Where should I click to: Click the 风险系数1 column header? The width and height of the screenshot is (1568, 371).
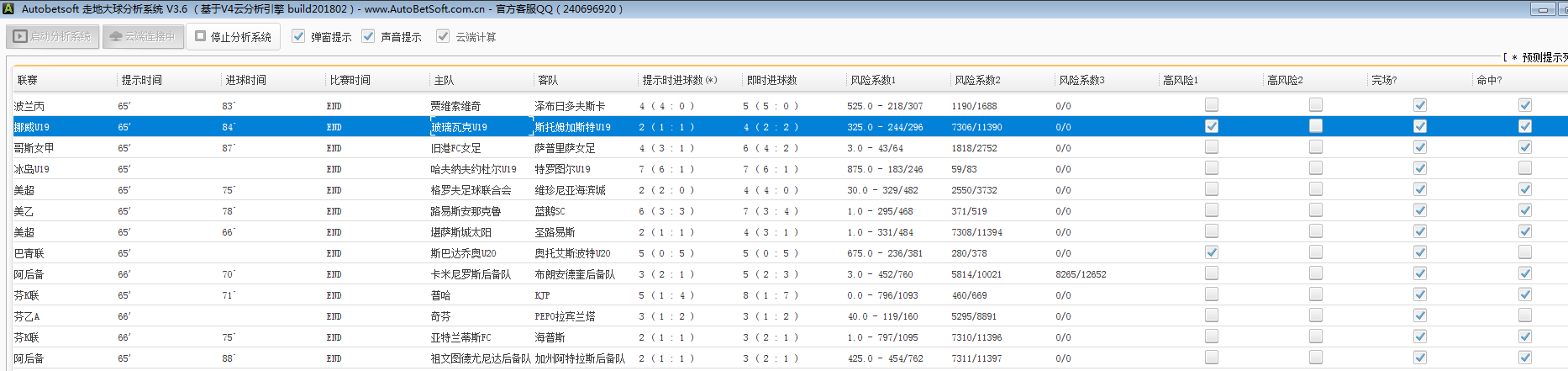coord(872,80)
